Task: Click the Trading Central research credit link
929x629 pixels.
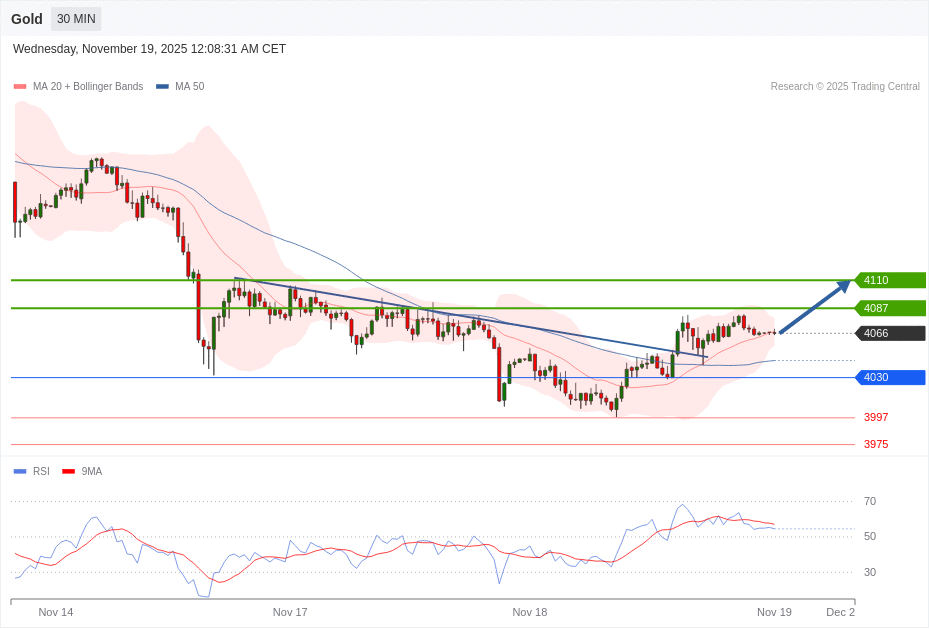Action: pos(845,86)
